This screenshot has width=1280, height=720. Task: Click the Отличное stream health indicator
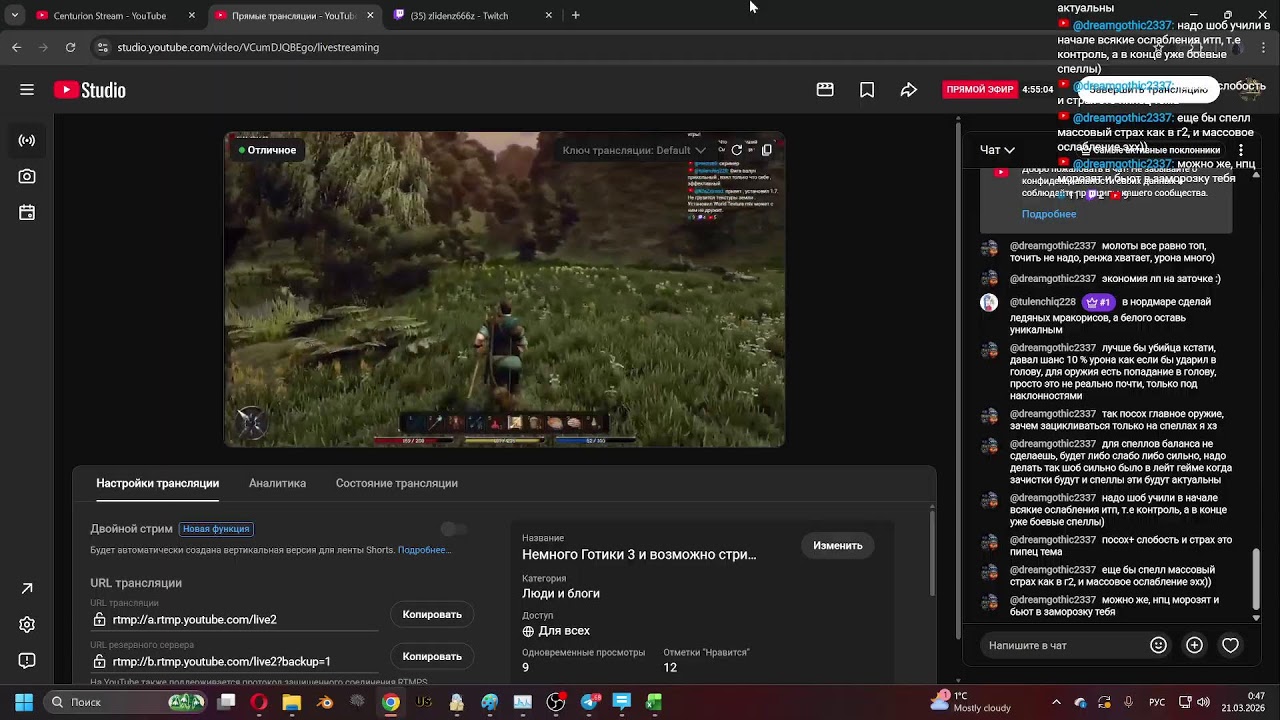pos(267,150)
